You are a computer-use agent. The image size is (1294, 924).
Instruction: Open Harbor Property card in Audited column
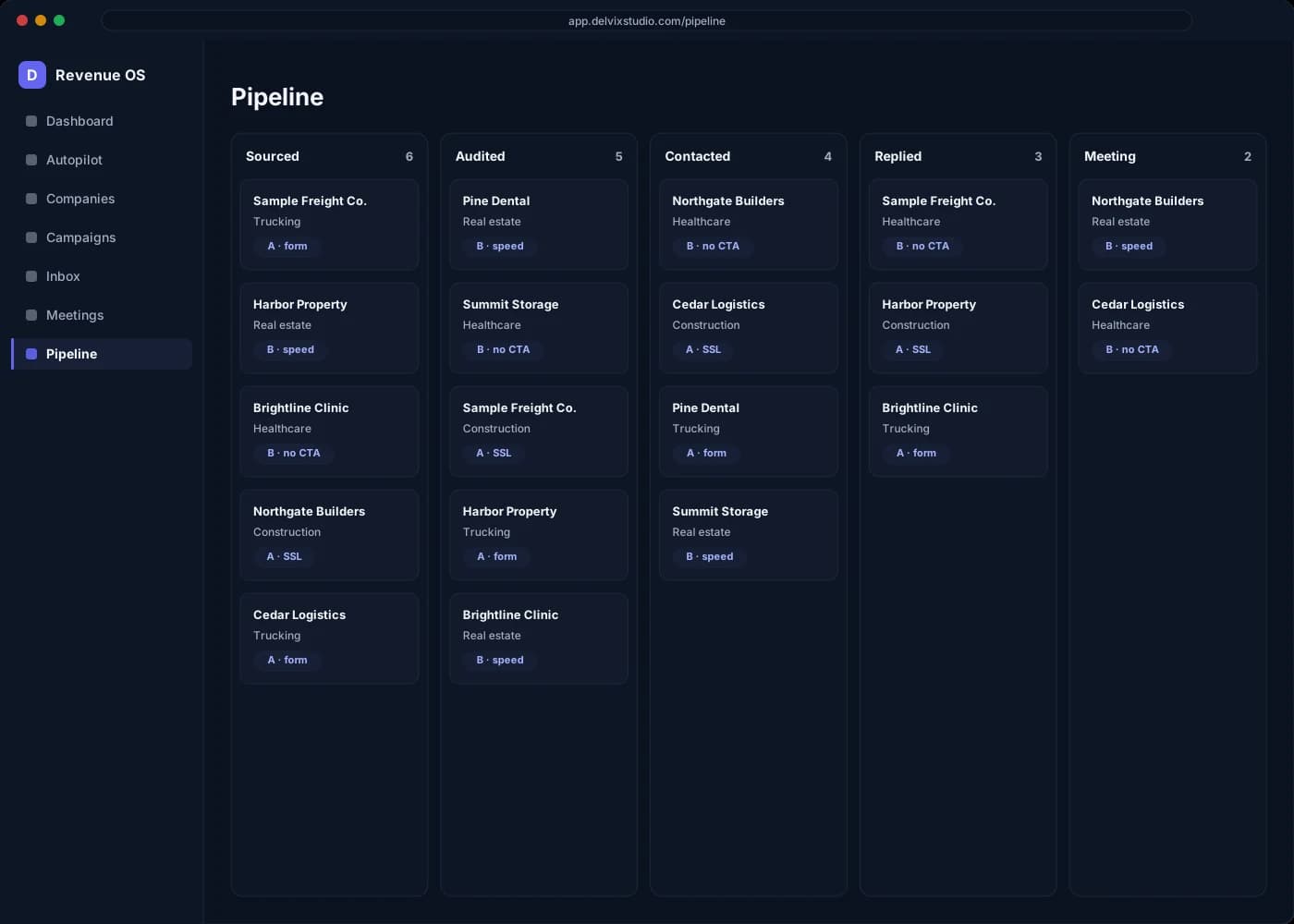click(x=539, y=535)
